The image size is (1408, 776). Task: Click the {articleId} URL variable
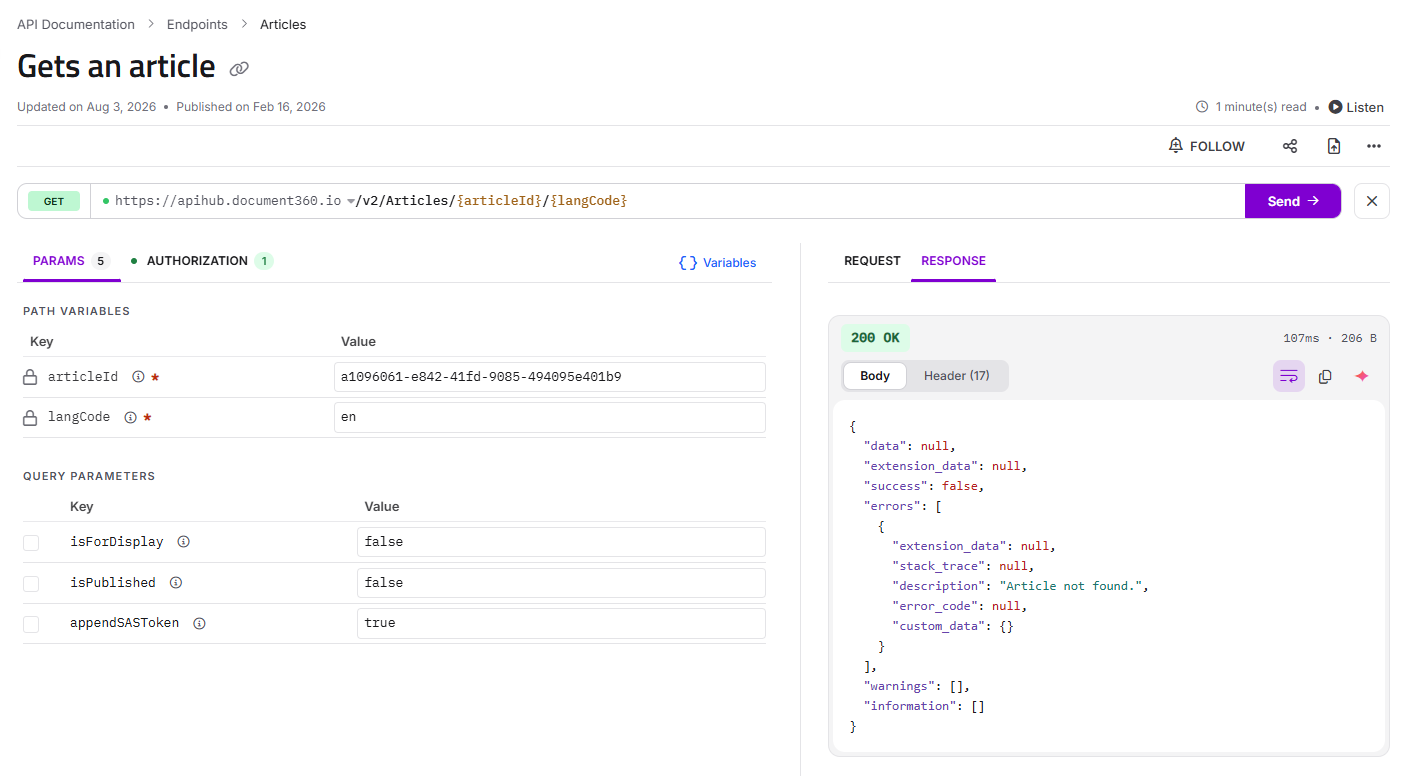(499, 201)
